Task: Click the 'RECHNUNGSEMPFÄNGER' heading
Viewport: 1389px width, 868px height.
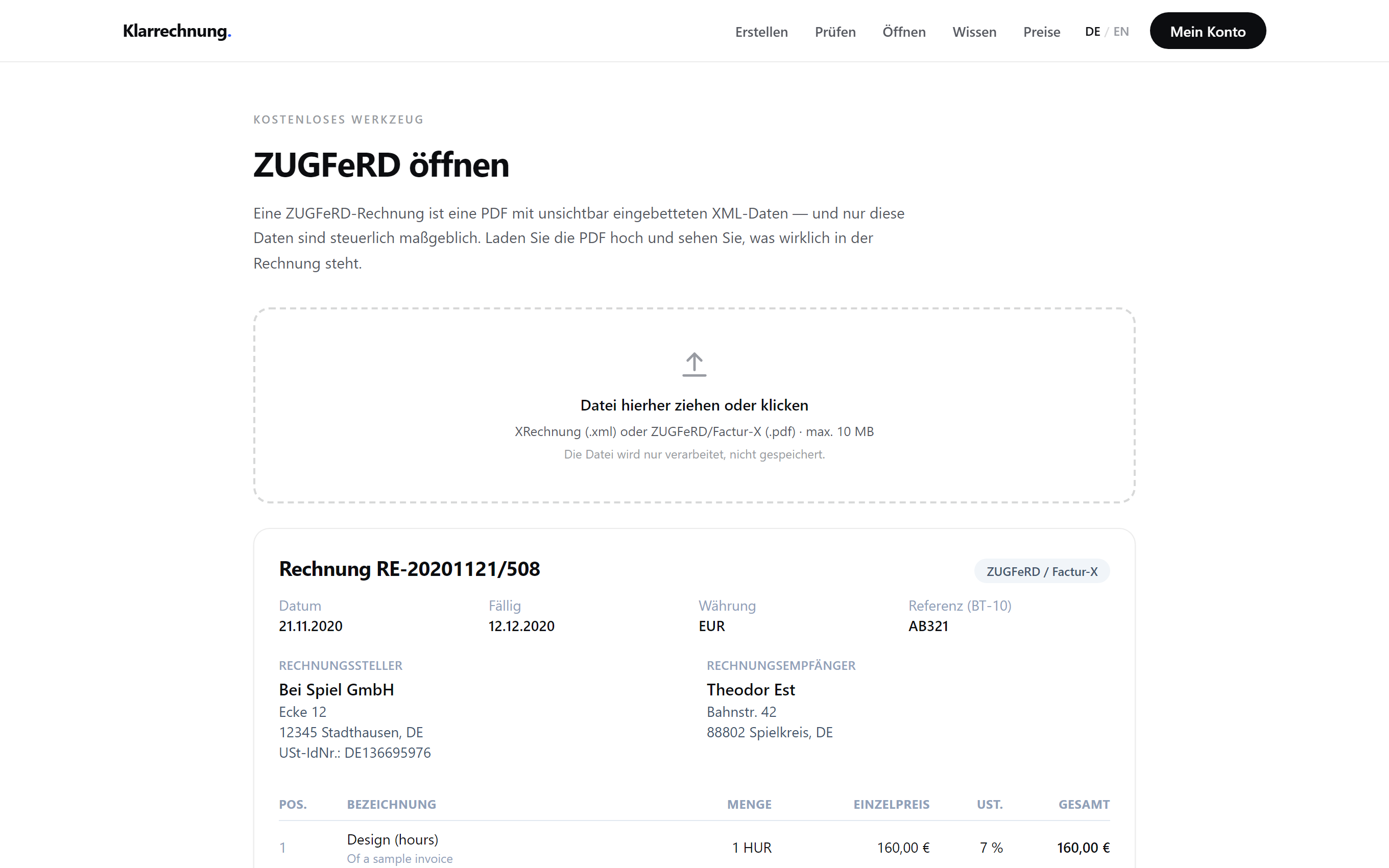Action: (781, 665)
